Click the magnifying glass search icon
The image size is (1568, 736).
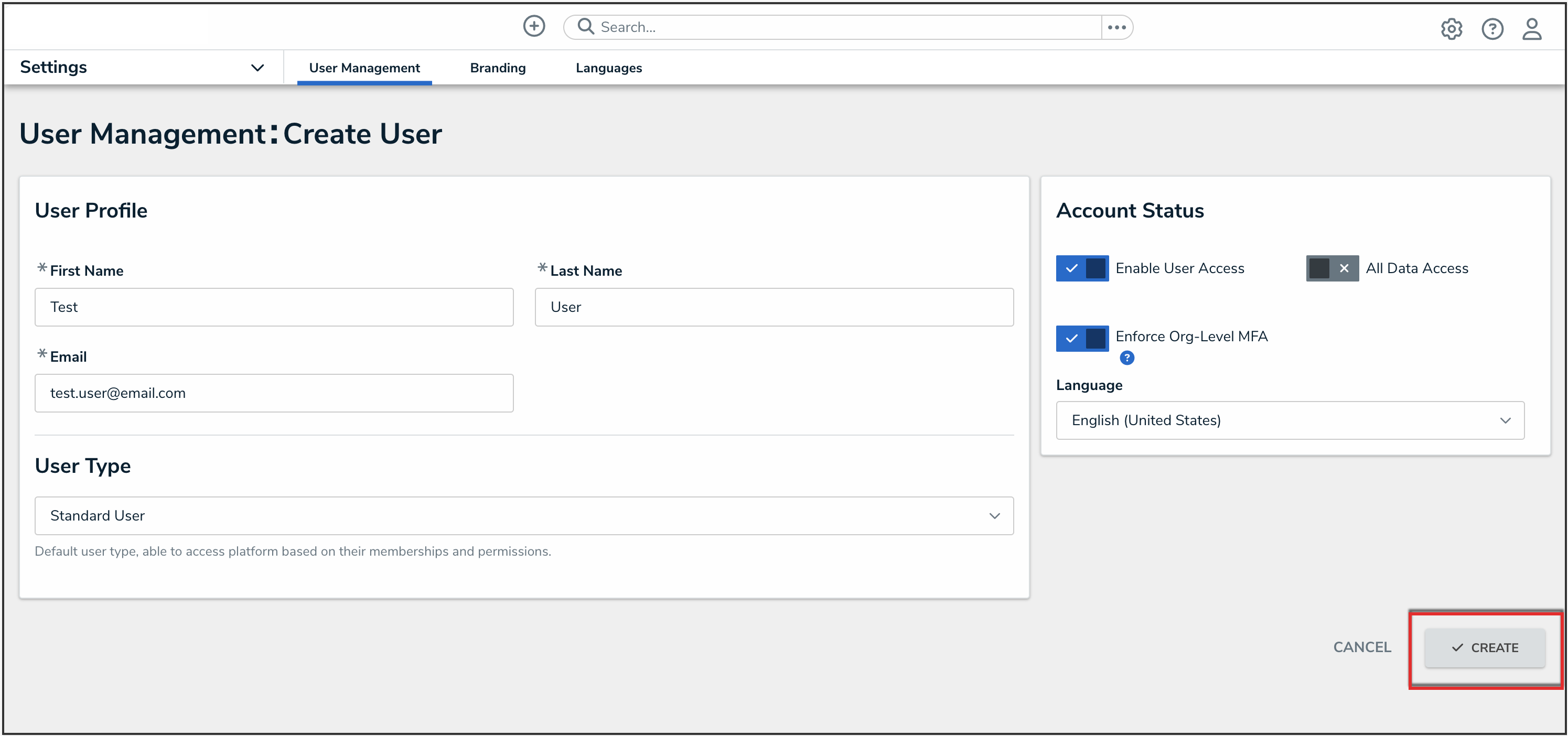(586, 26)
